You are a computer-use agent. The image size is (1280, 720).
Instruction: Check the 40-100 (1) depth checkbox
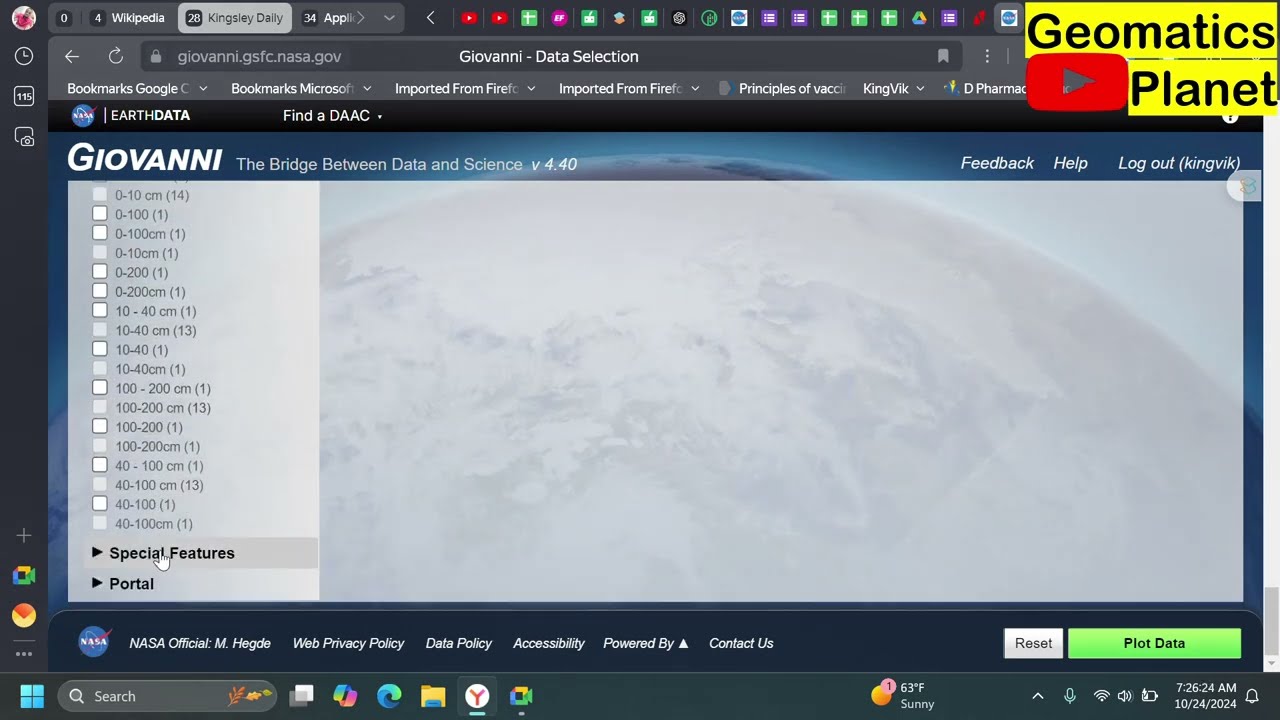pyautogui.click(x=100, y=503)
